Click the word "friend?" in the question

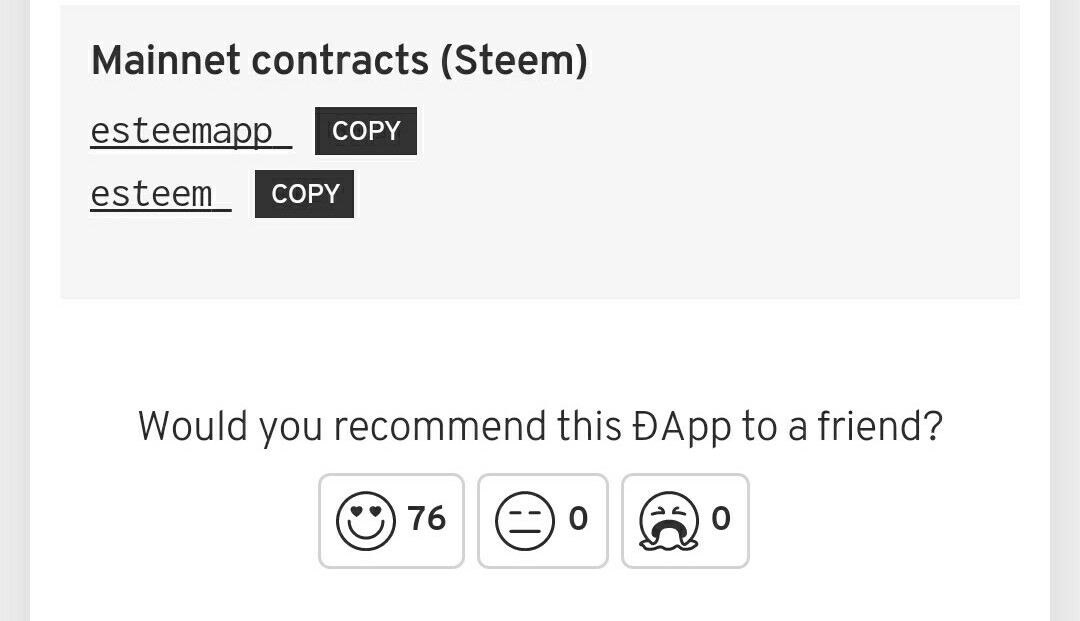[880, 427]
